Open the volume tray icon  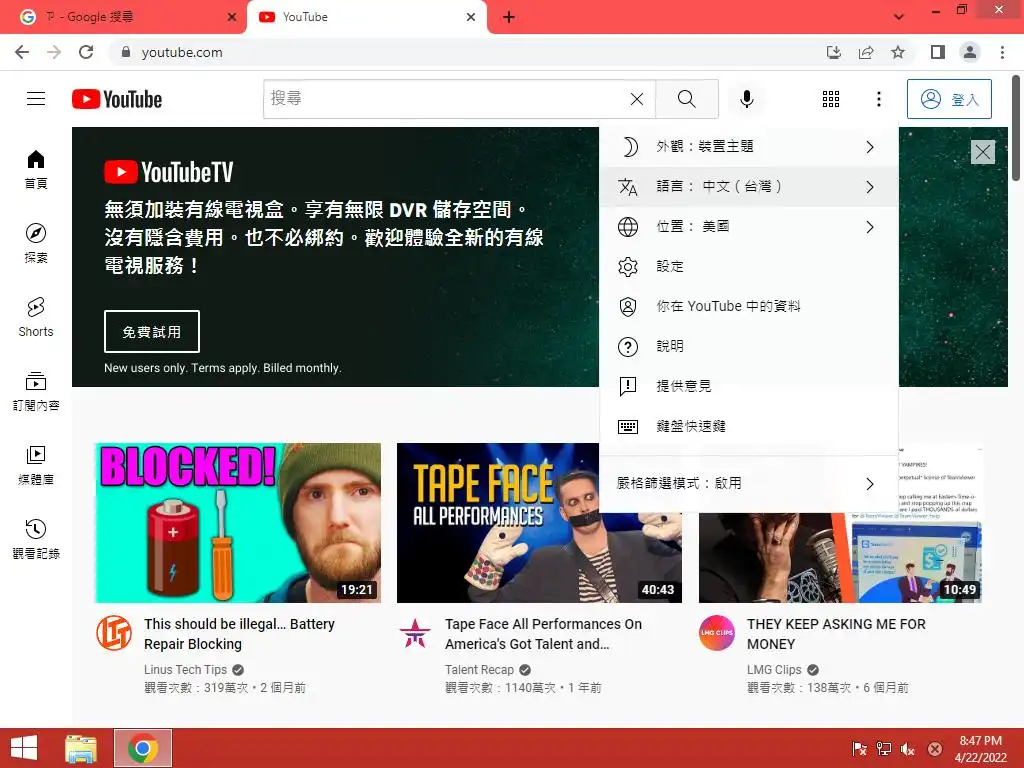908,749
